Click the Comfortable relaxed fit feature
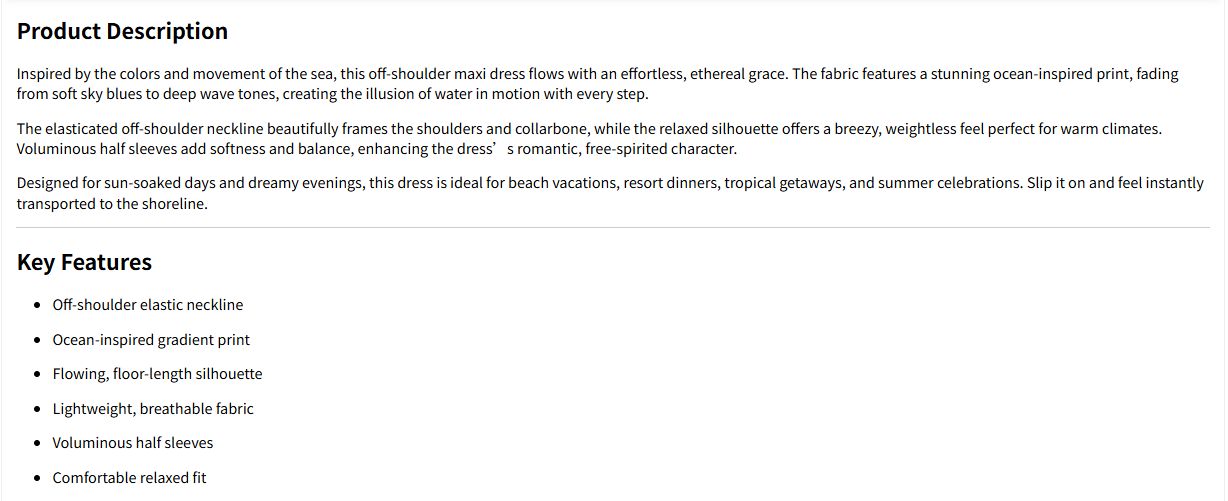 129,478
